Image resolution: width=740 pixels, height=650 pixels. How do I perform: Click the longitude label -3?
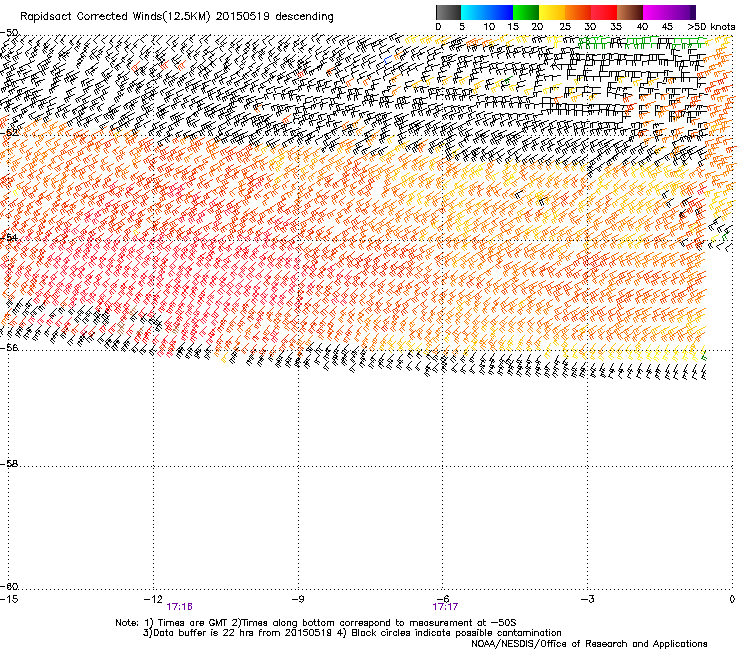click(x=588, y=599)
